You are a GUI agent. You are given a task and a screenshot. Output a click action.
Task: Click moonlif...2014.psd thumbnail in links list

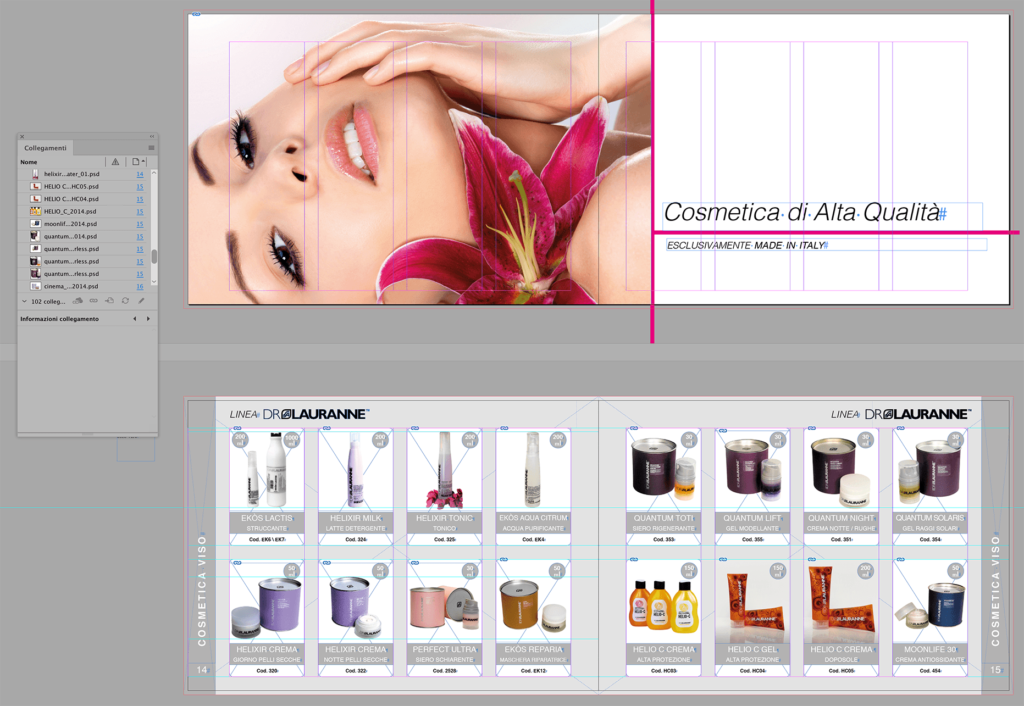click(35, 224)
